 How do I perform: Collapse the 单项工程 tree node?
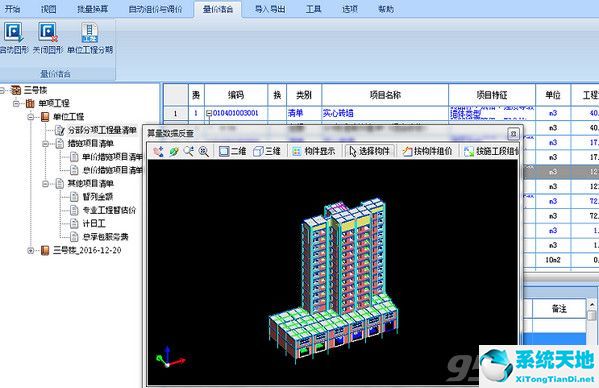click(16, 103)
